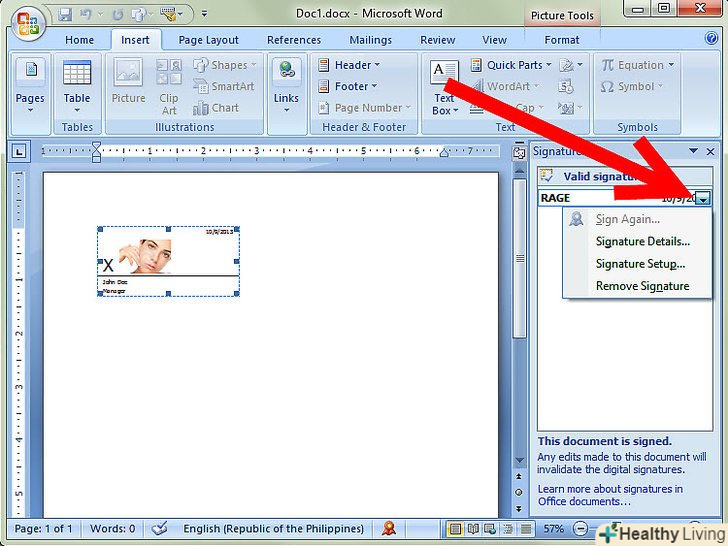
Task: Open Quick Parts dropdown
Action: click(511, 65)
